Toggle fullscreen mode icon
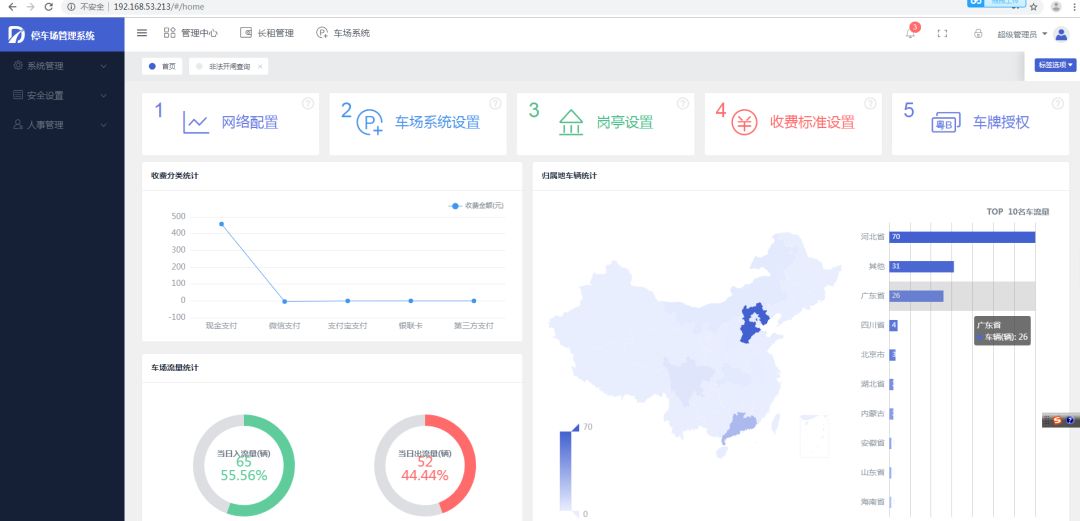The height and width of the screenshot is (521, 1080). click(x=942, y=34)
